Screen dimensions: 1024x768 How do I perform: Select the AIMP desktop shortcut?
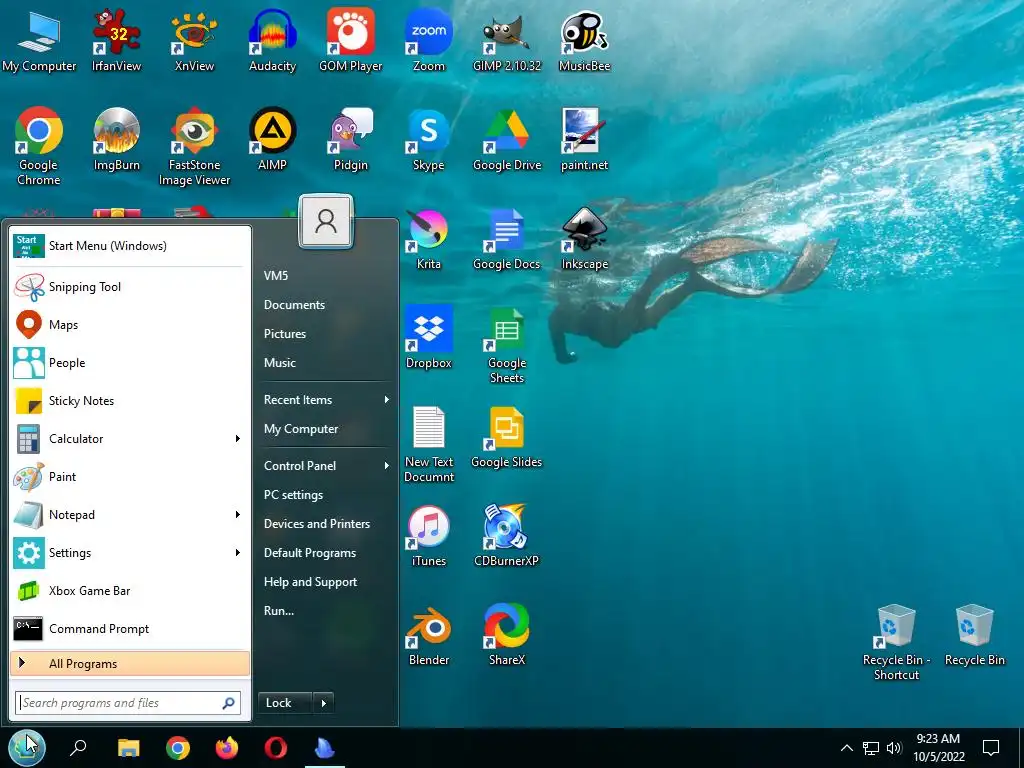pos(272,138)
